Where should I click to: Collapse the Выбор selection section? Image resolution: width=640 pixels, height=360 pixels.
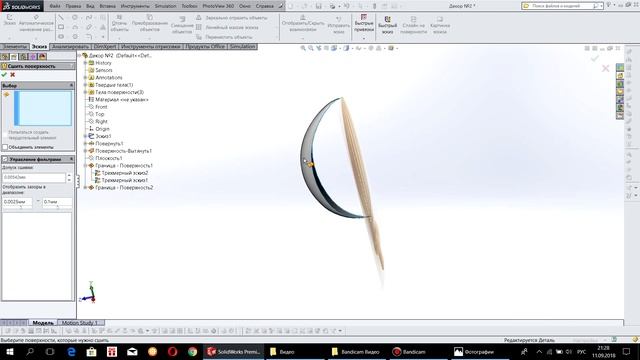tap(71, 85)
